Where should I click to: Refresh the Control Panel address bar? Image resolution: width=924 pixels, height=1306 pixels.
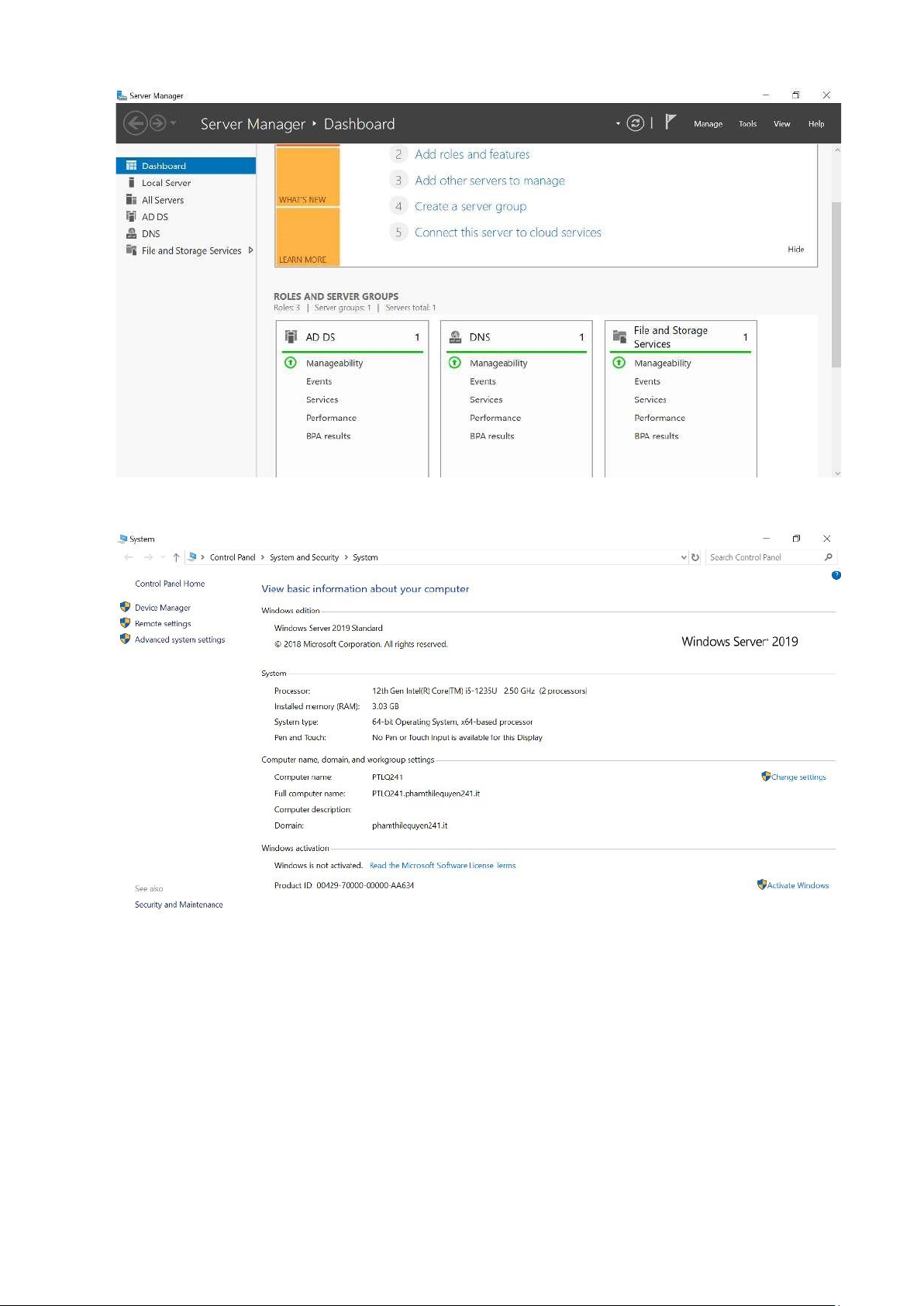695,557
